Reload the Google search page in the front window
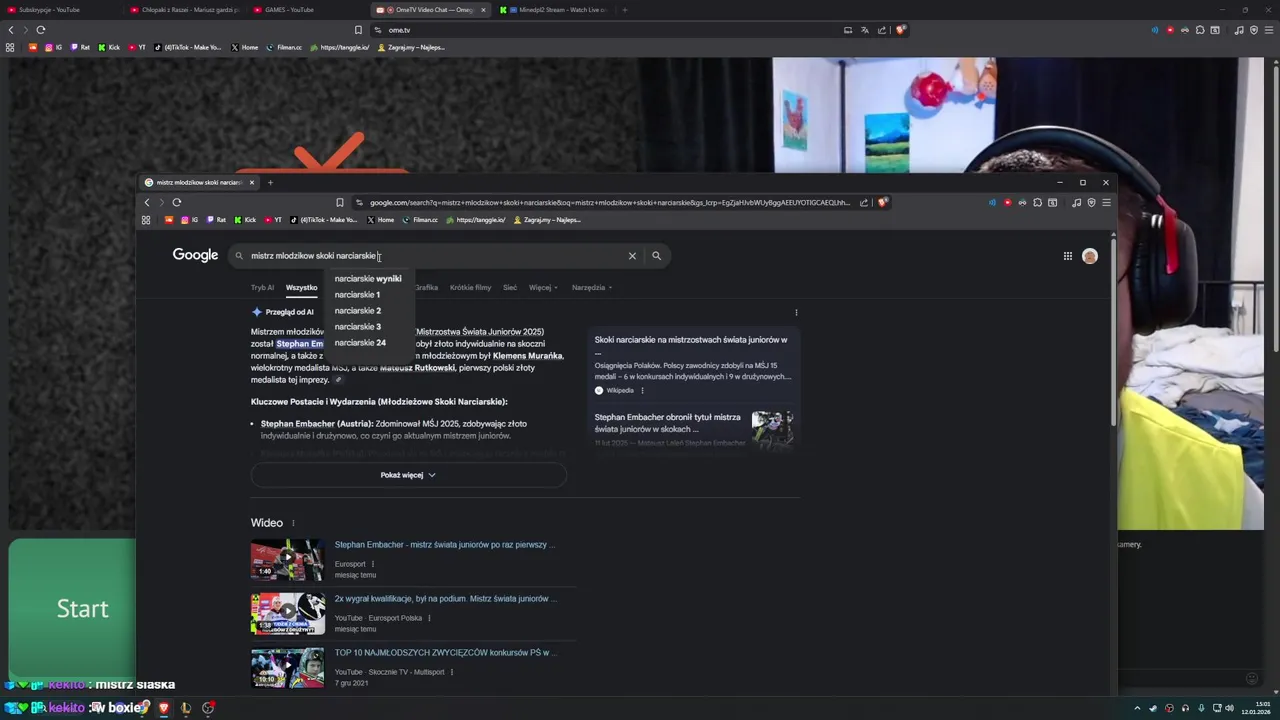Viewport: 1280px width, 720px height. point(176,202)
